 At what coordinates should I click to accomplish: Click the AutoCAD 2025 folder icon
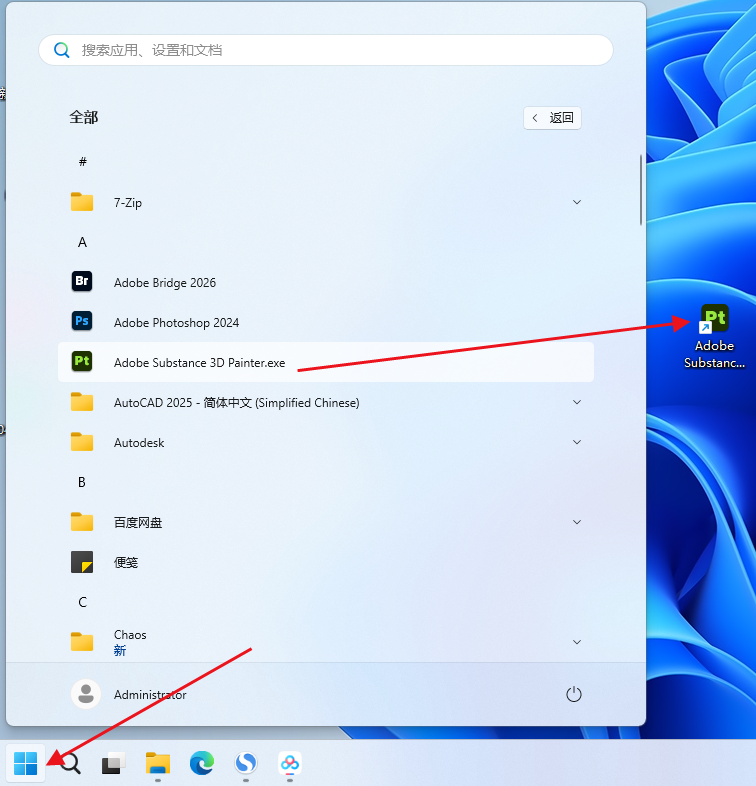coord(82,402)
